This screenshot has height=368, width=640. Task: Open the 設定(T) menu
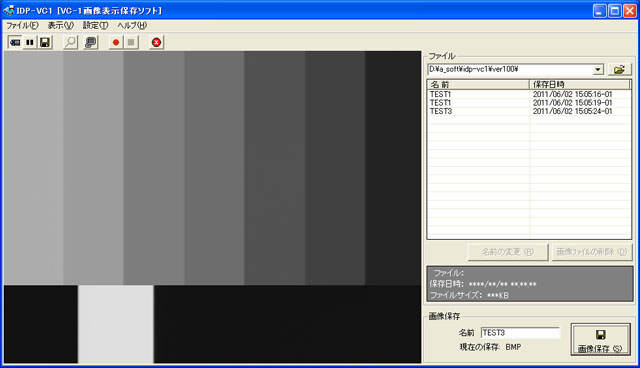(x=96, y=25)
